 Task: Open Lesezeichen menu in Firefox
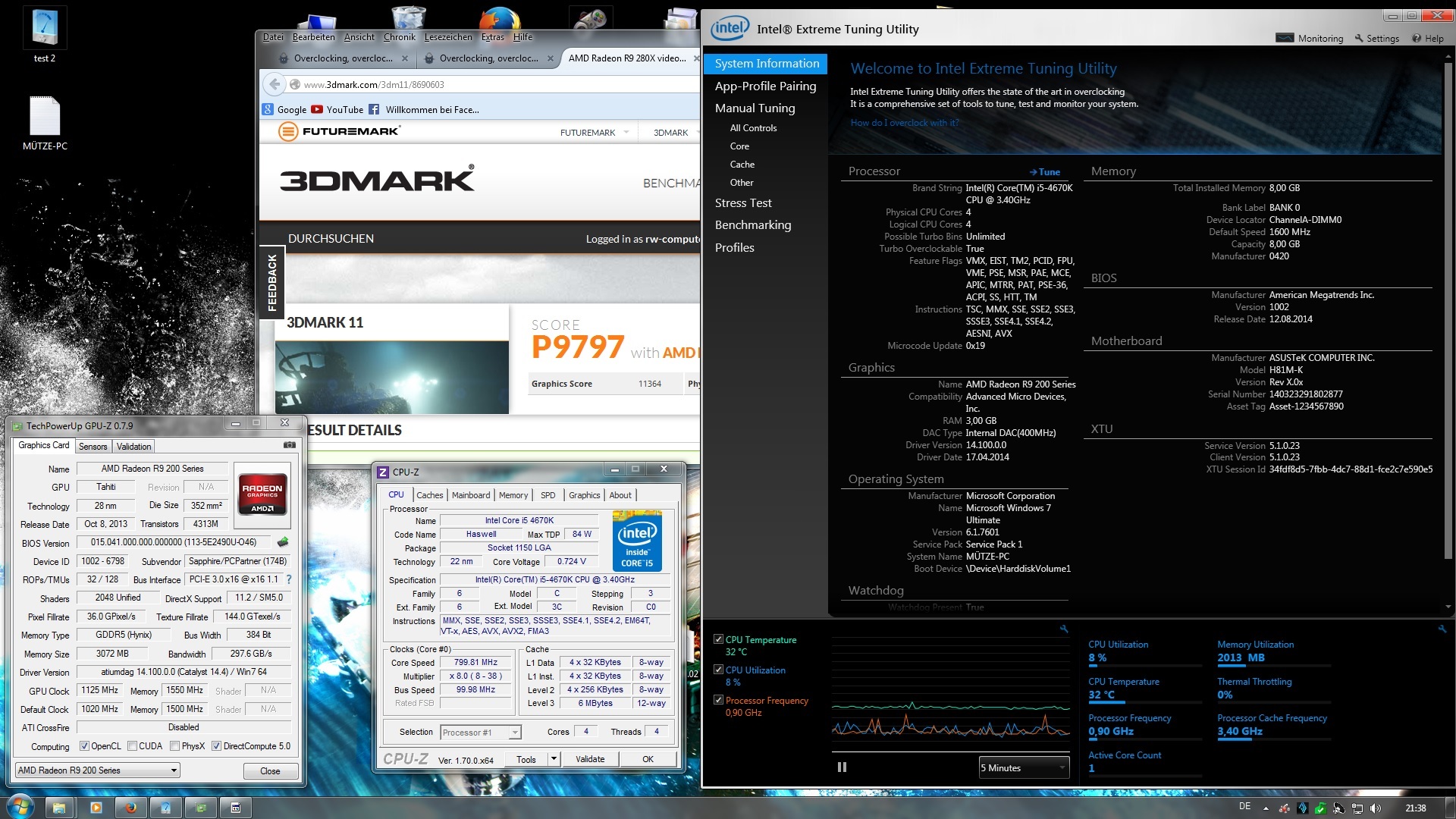click(448, 37)
